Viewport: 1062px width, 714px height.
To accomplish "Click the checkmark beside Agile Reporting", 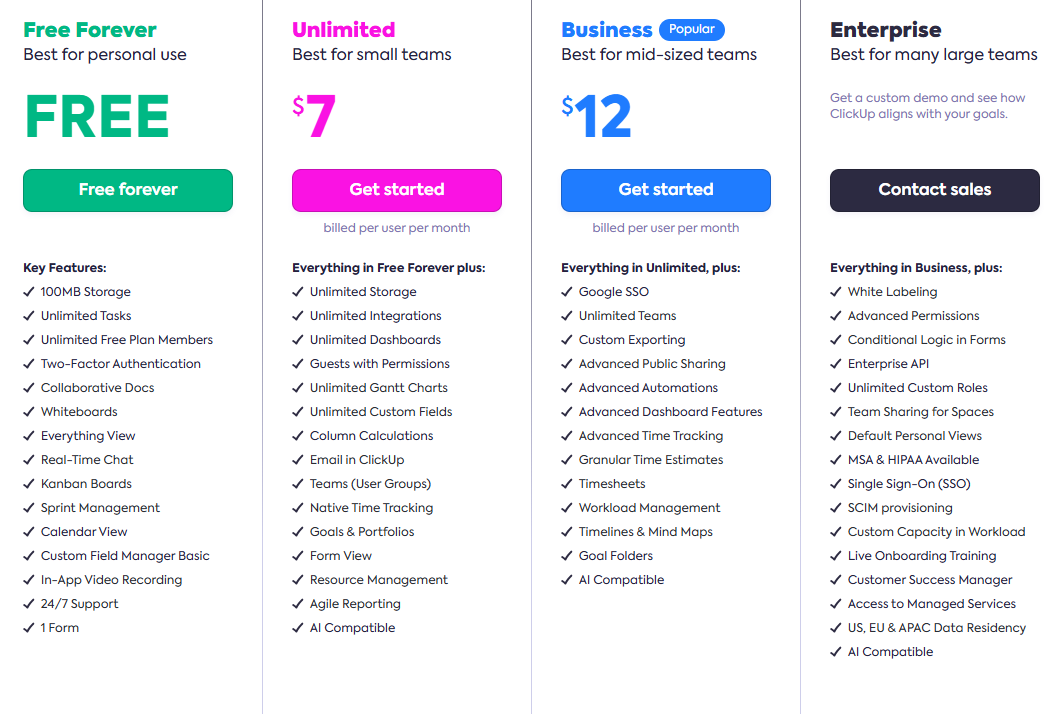I will tap(296, 603).
